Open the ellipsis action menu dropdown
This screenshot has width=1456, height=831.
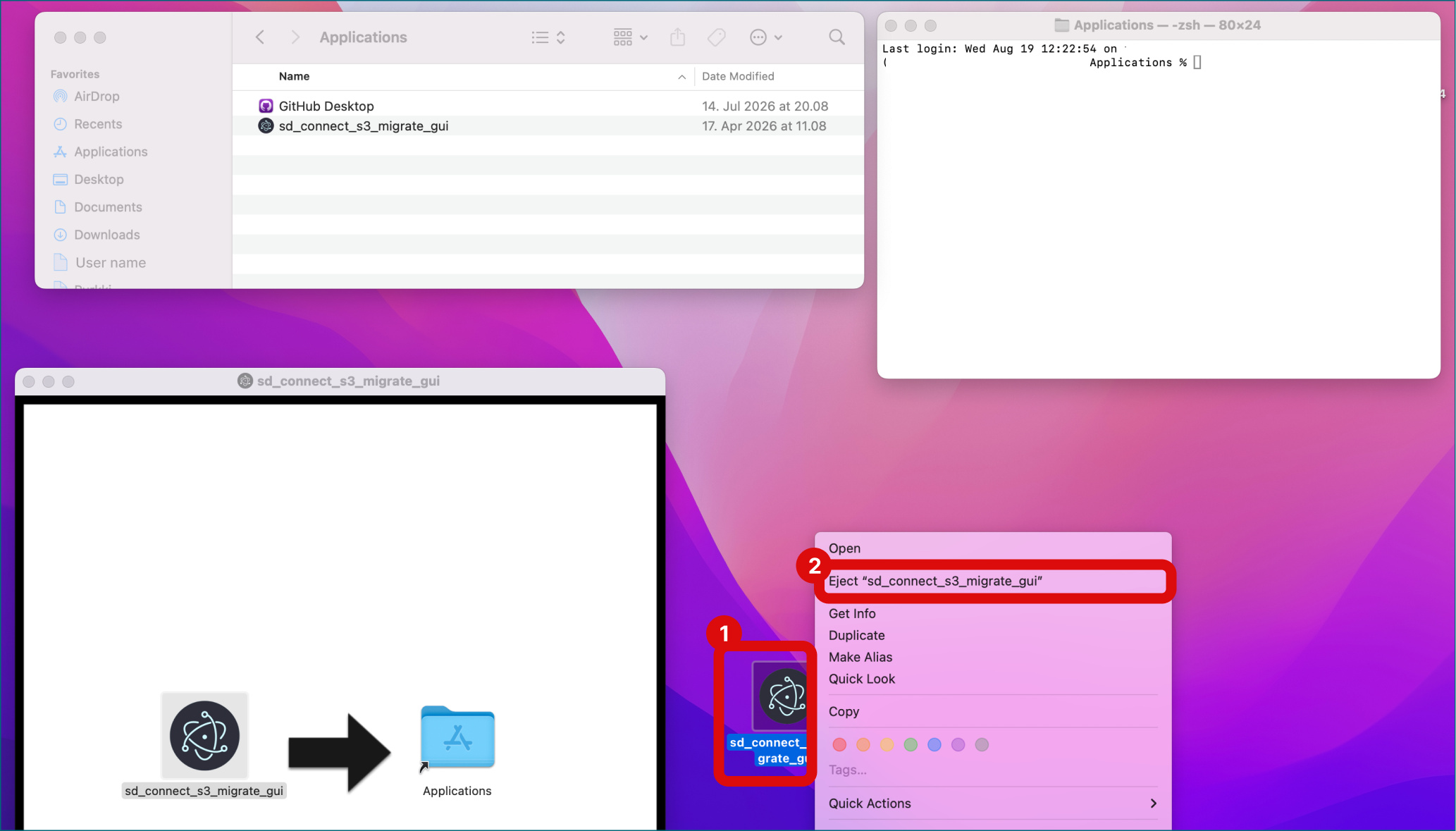click(x=766, y=37)
